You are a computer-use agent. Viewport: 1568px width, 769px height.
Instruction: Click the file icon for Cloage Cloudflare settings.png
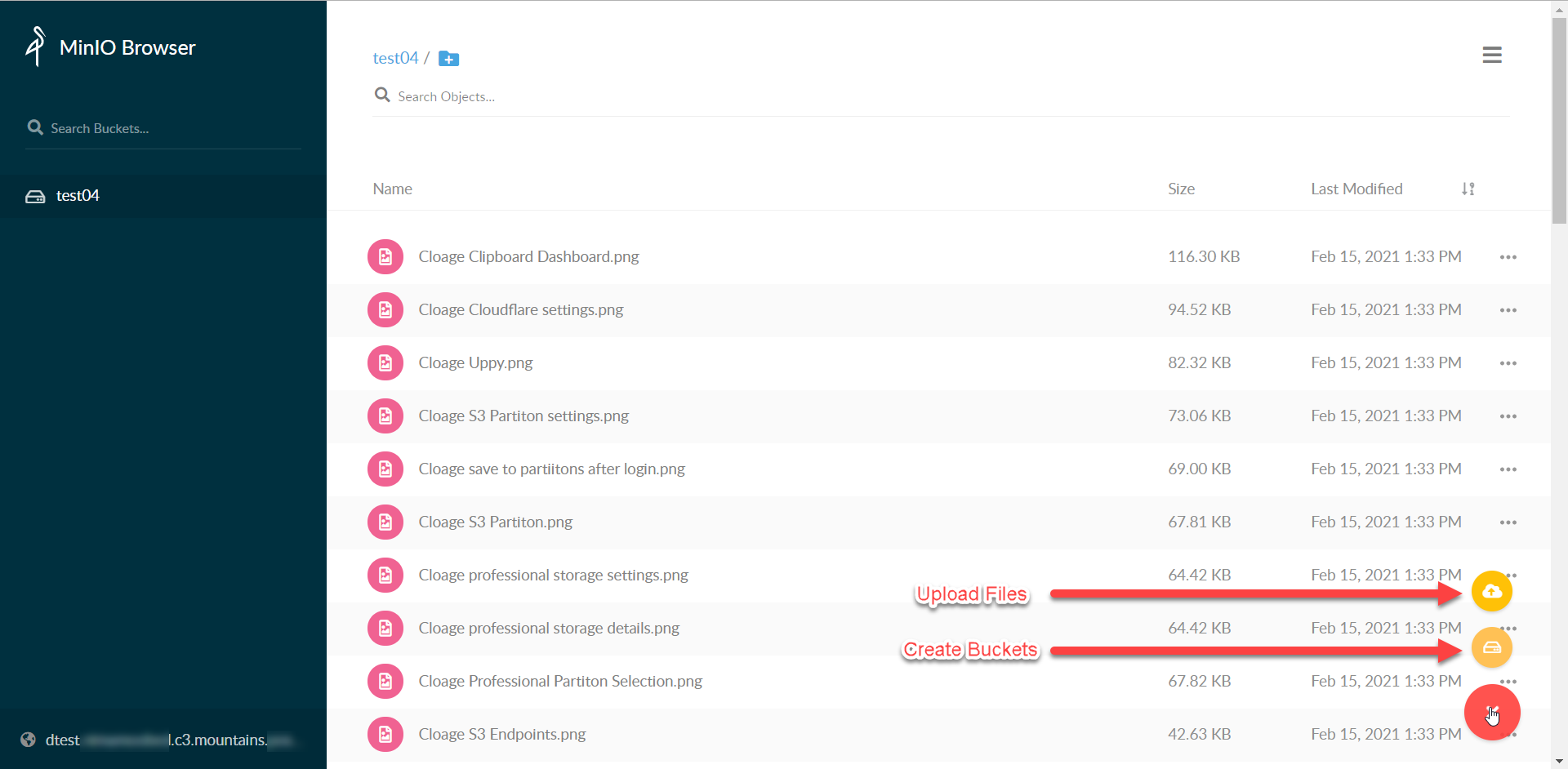385,310
